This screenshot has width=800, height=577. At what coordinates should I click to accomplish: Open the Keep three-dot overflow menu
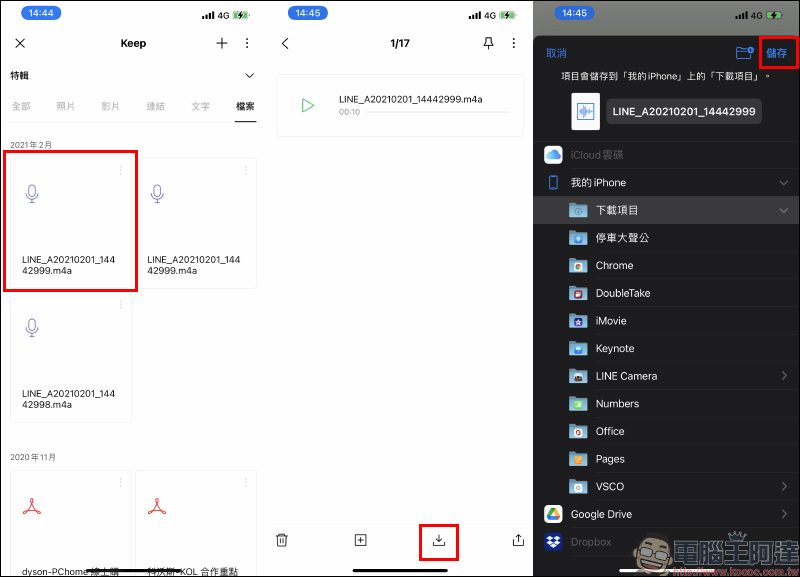(247, 43)
